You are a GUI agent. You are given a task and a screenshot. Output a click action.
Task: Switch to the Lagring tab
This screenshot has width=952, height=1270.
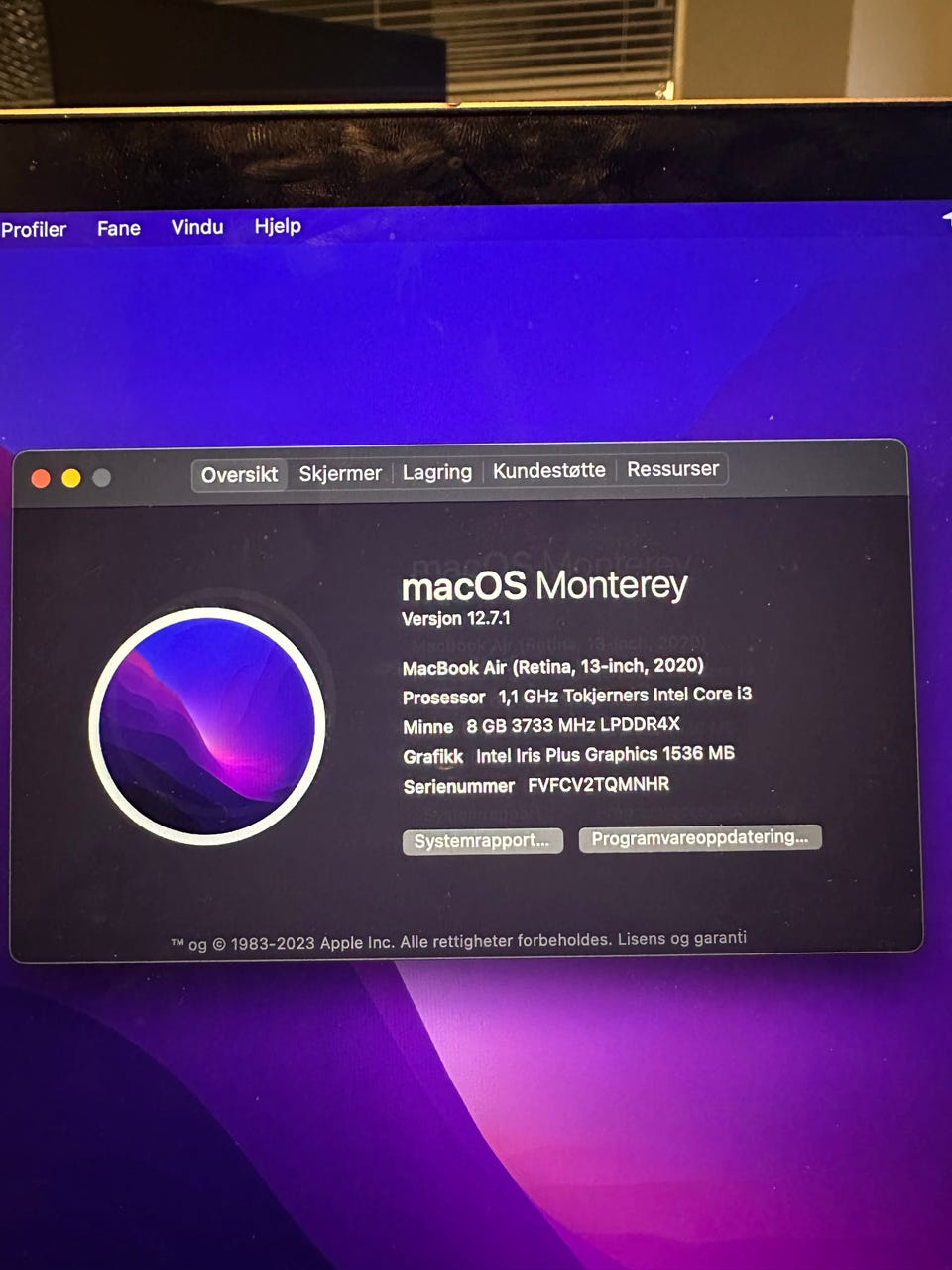click(437, 472)
